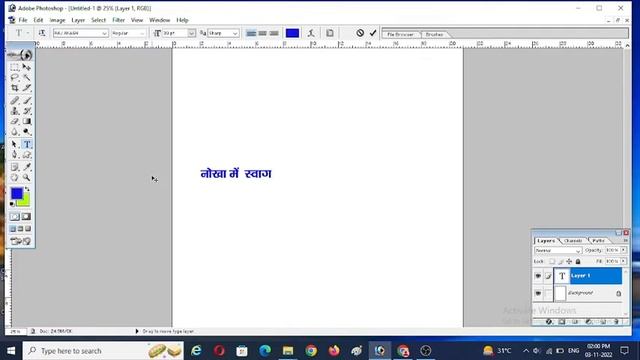
Task: Cancel current text edits
Action: [360, 33]
